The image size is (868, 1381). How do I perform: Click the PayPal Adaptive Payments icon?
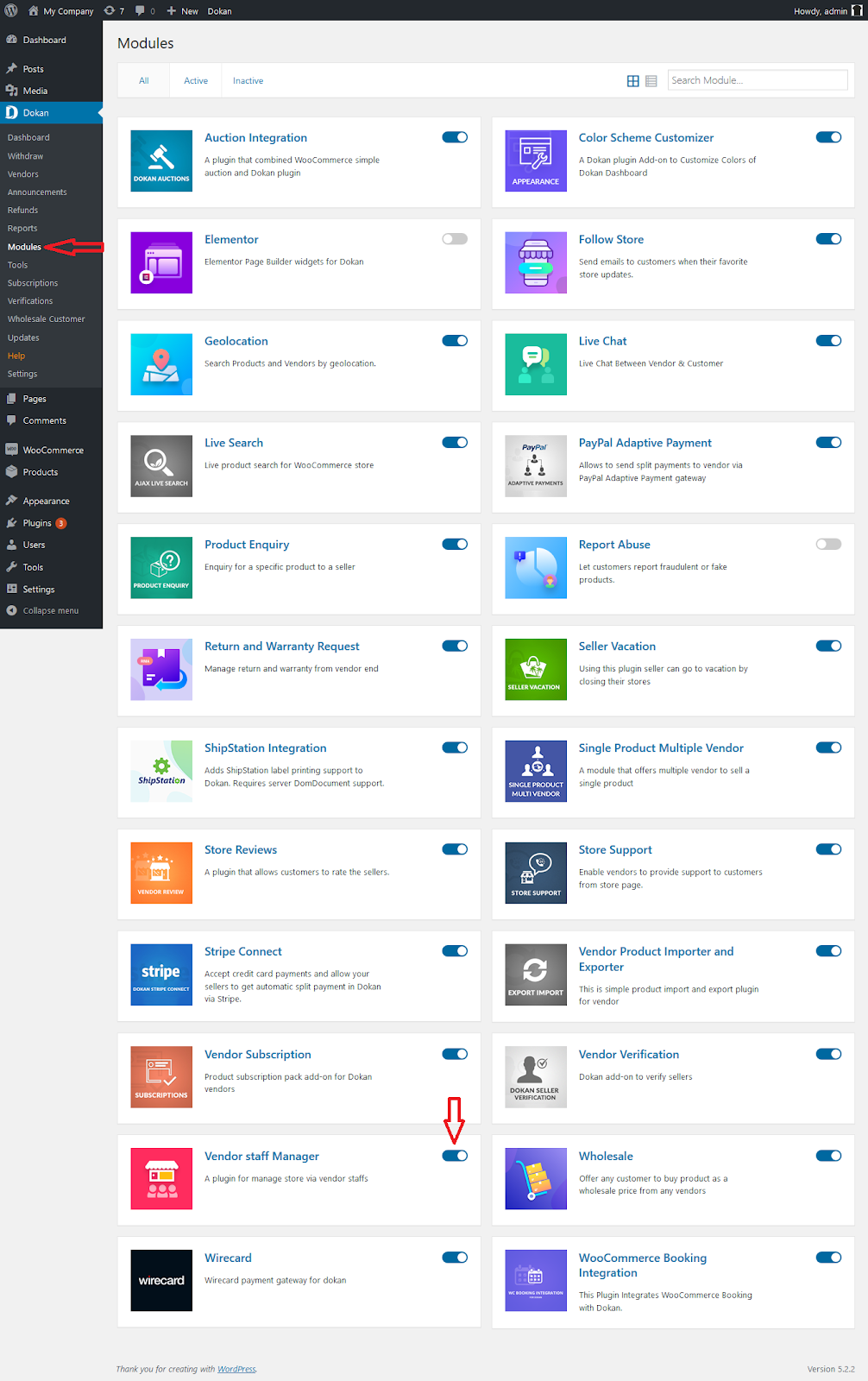pos(536,466)
